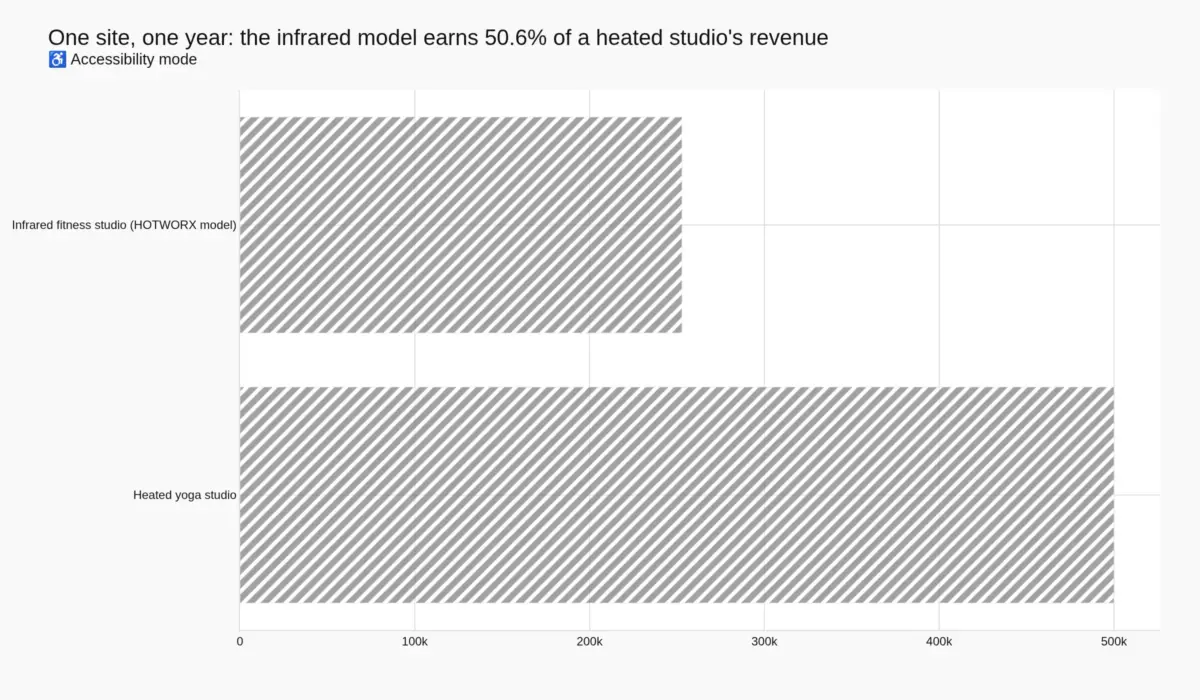This screenshot has width=1200, height=700.
Task: Click the '100k' x-axis tick label
Action: click(x=415, y=641)
